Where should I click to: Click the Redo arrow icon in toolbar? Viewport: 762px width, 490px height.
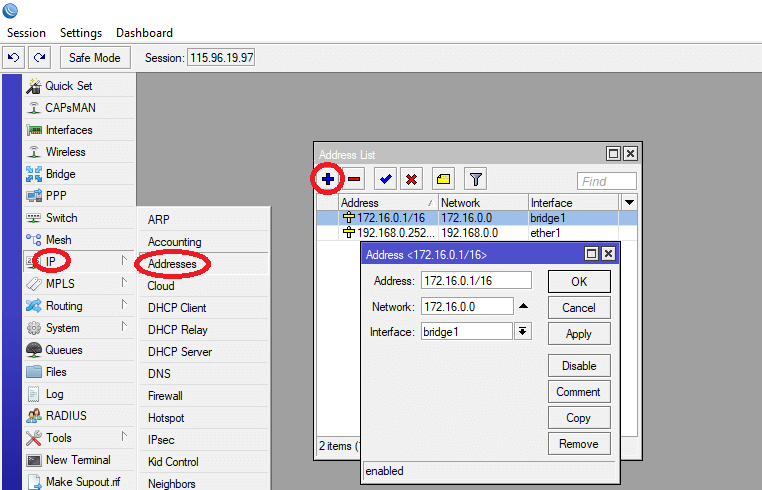[x=39, y=58]
